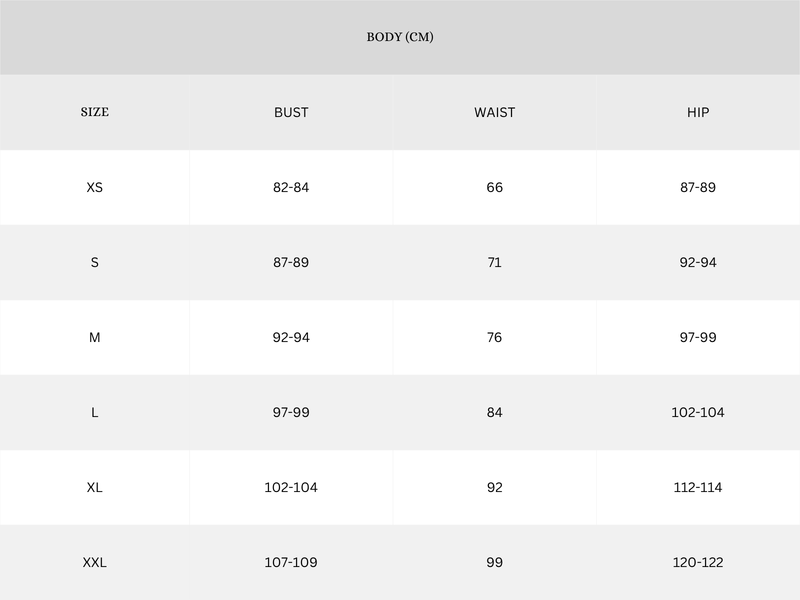Click the XS bust value 82-84
The height and width of the screenshot is (600, 800).
point(291,187)
